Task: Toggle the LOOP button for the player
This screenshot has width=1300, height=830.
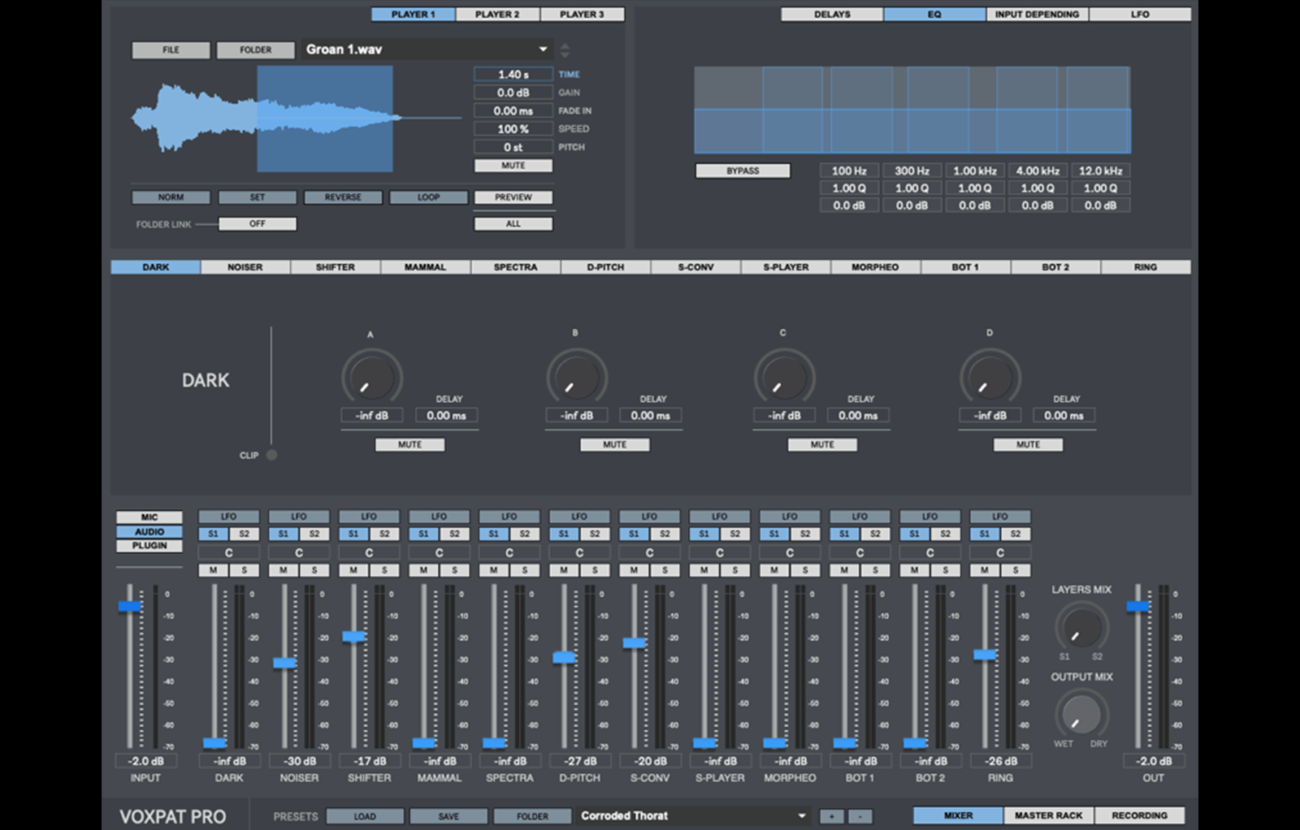Action: point(428,198)
